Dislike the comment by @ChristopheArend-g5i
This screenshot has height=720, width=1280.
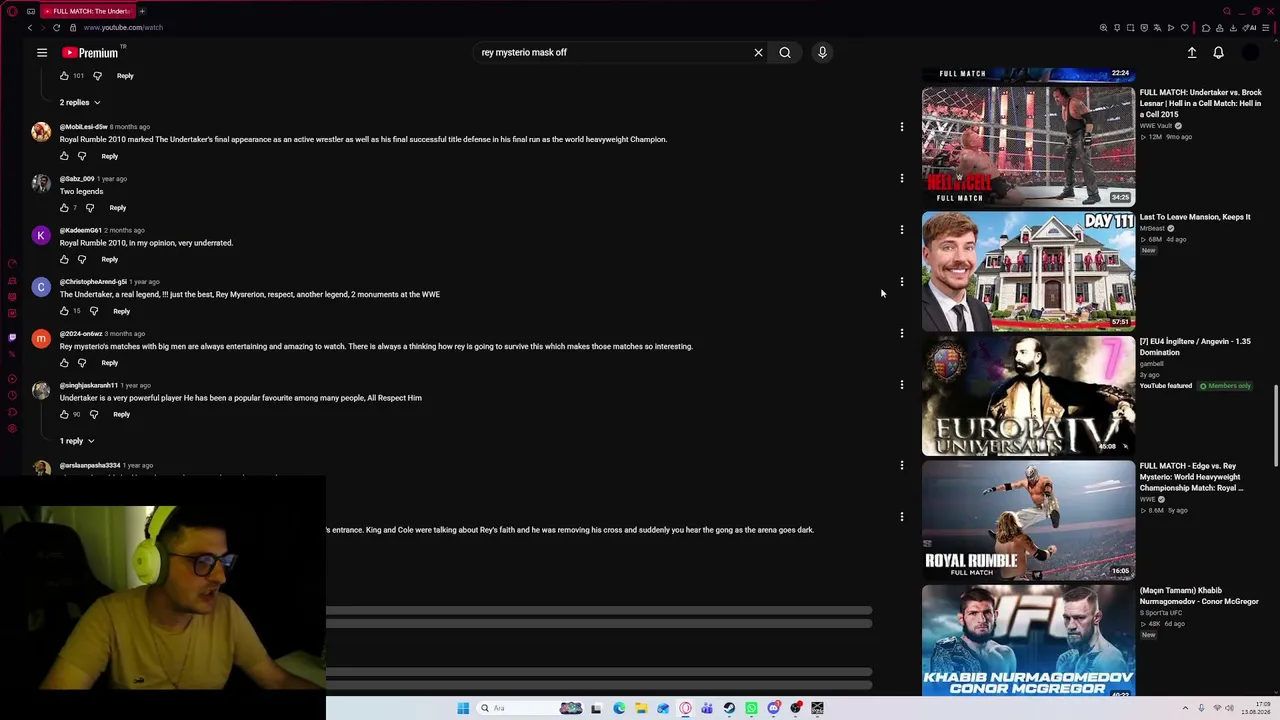[x=94, y=311]
